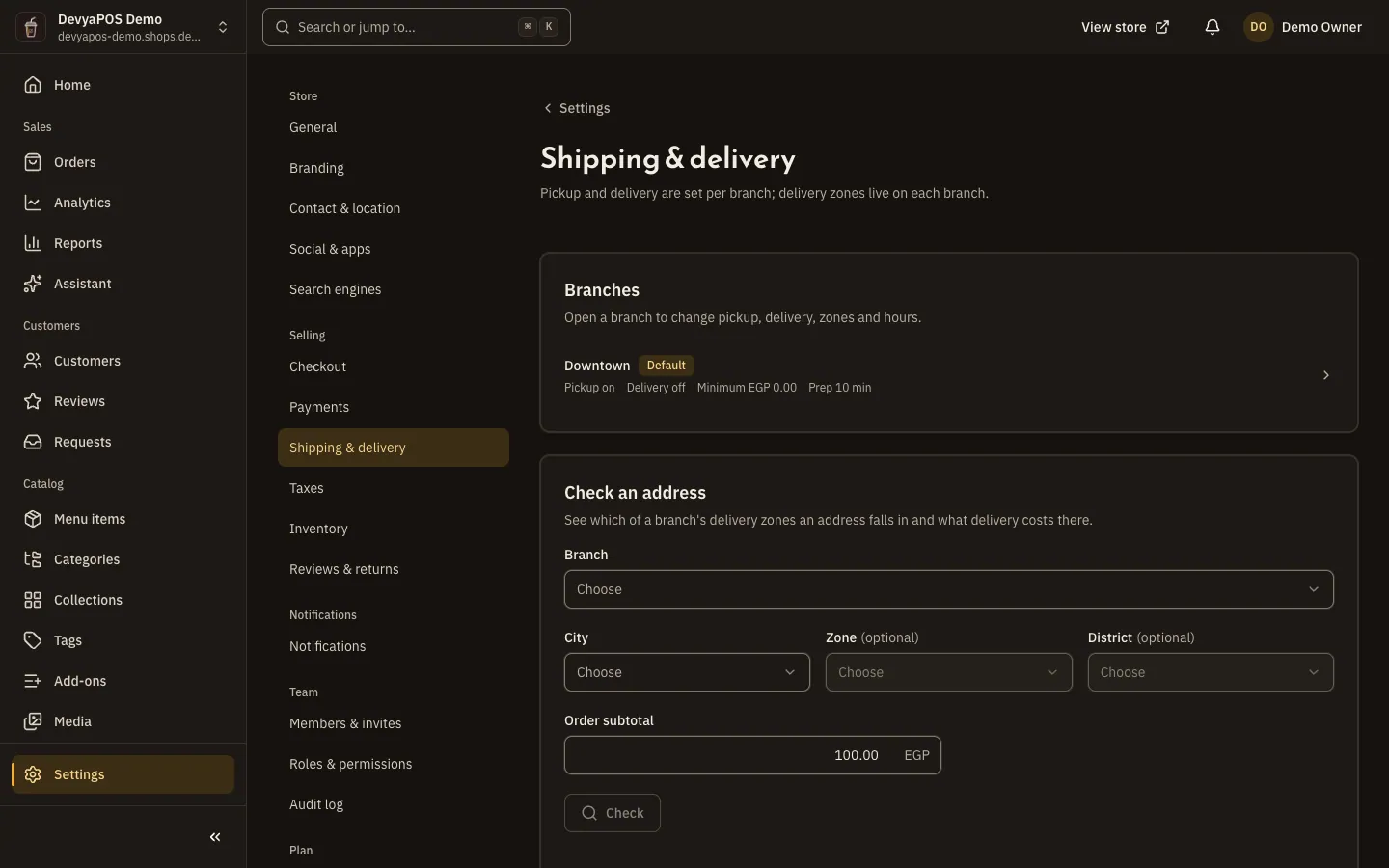Click the Media images icon

tap(33, 721)
